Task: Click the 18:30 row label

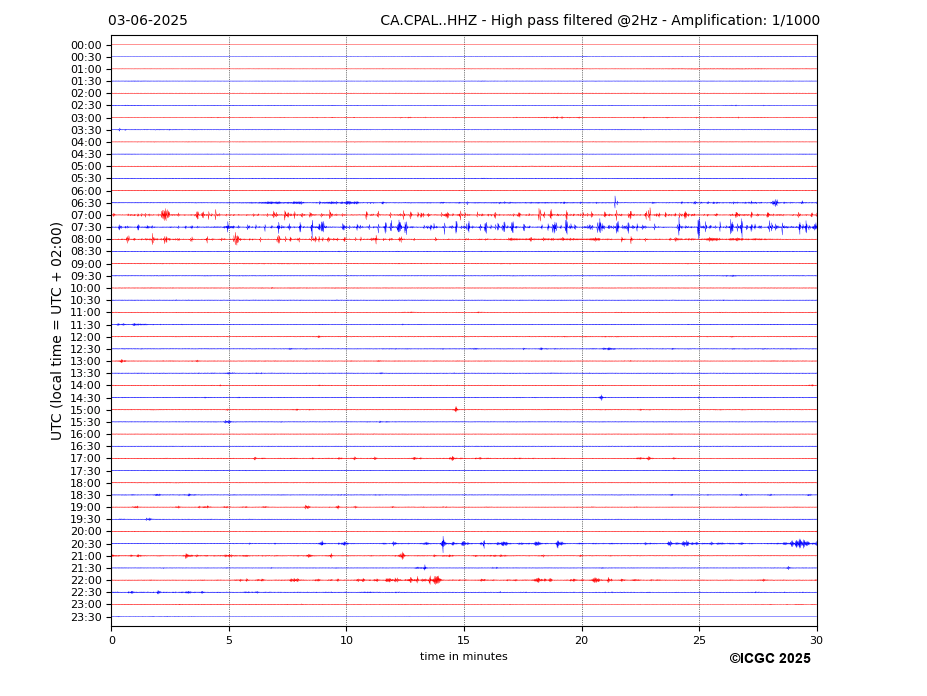Action: (x=86, y=496)
